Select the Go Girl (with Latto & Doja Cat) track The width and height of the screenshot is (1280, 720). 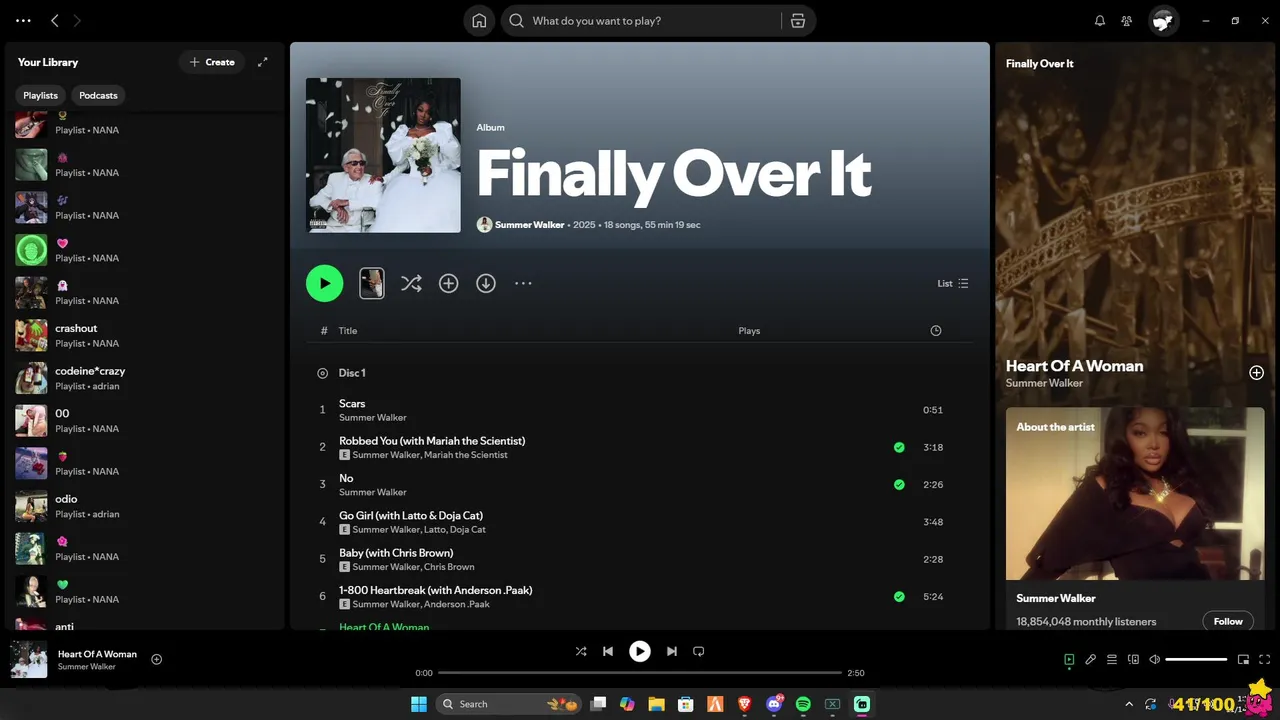click(639, 522)
